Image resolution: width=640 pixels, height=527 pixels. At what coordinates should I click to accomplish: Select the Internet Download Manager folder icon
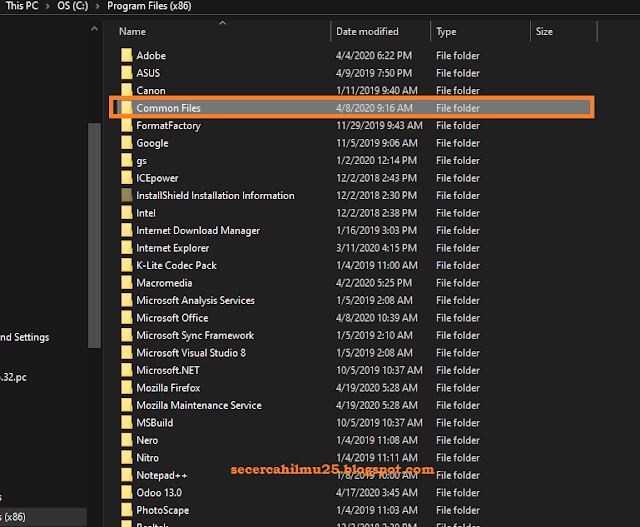pos(127,230)
